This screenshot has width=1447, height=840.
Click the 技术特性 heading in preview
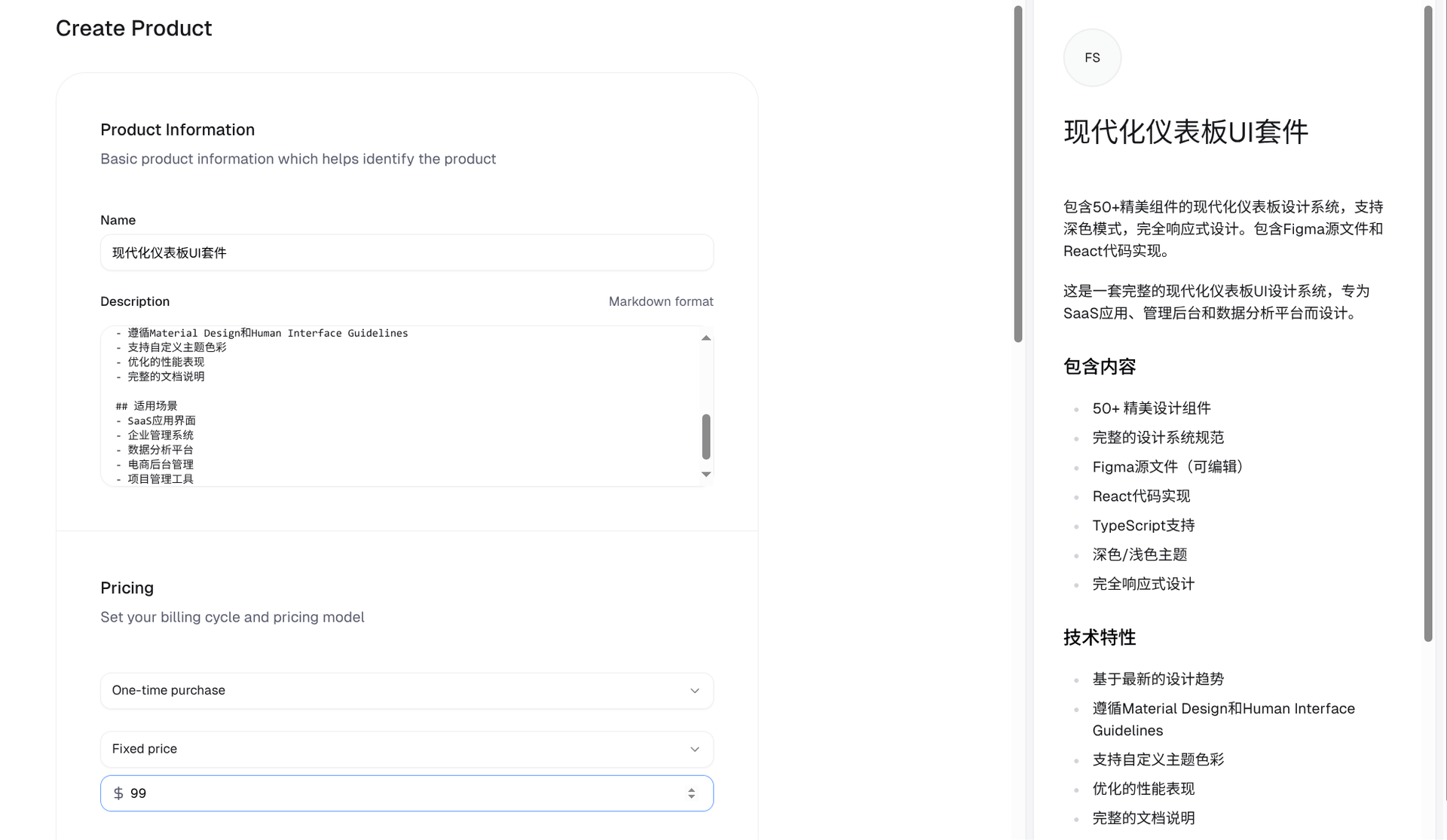click(x=1100, y=637)
